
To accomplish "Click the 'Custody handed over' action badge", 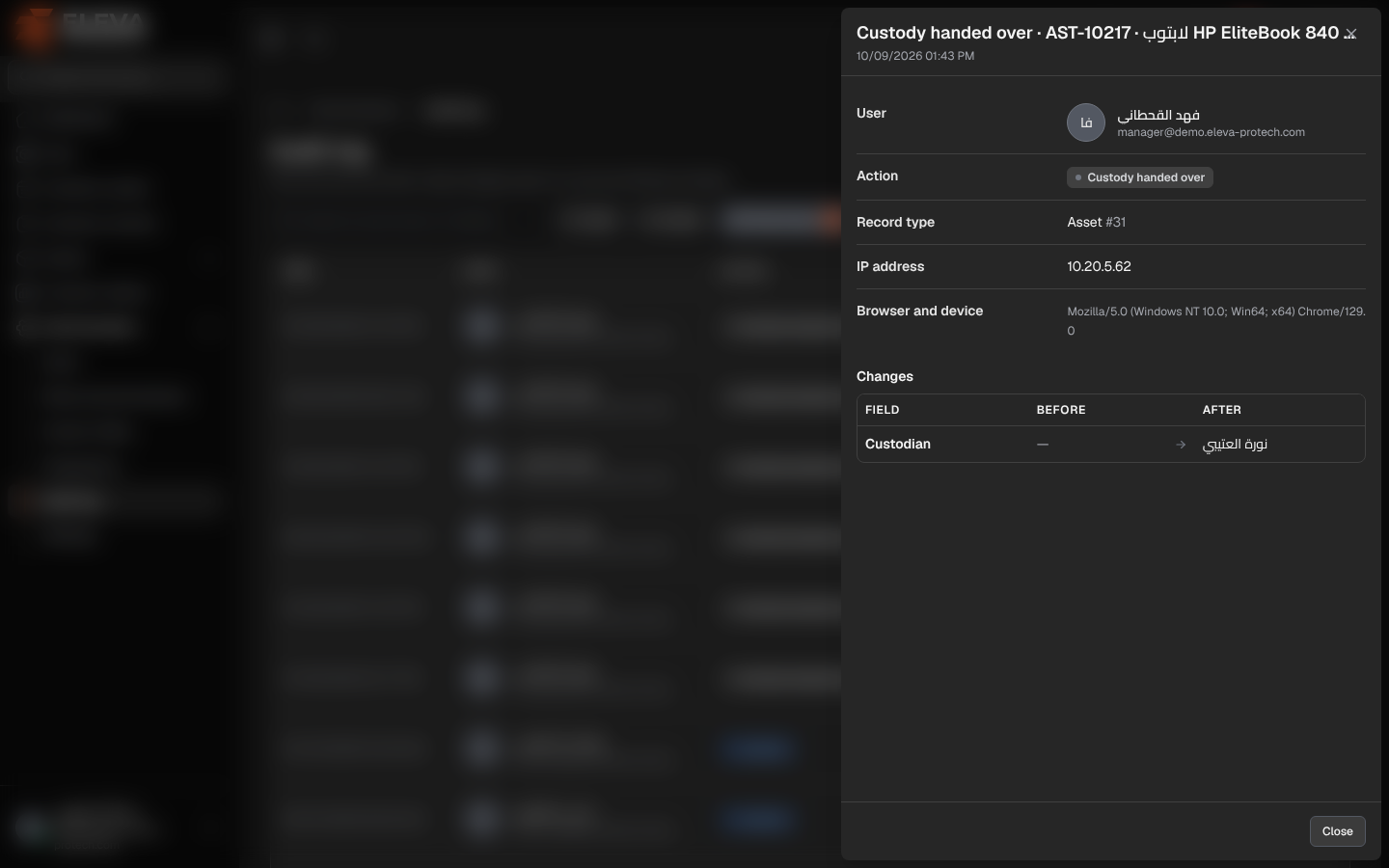I will (x=1139, y=177).
